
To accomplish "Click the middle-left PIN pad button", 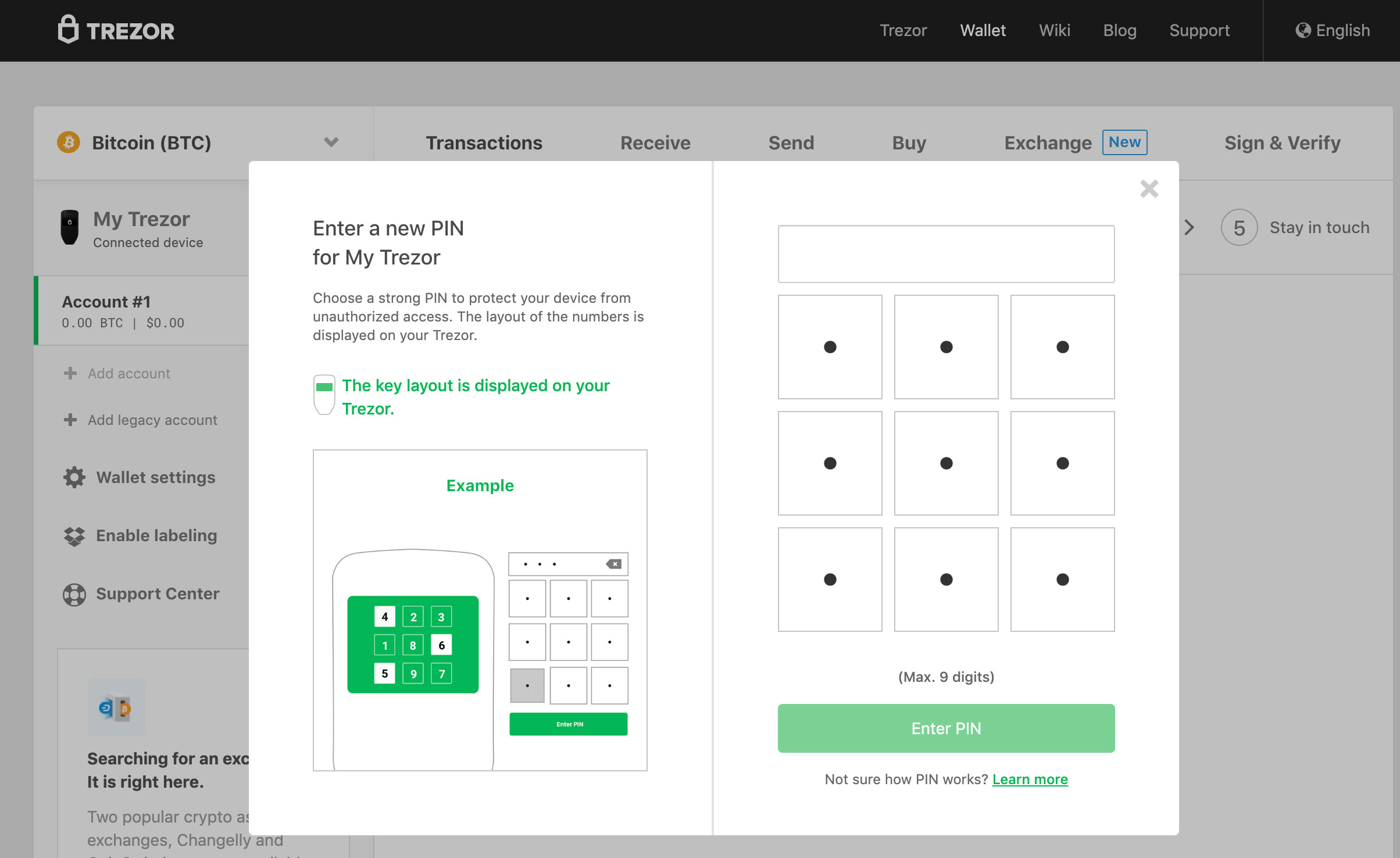I will point(830,463).
